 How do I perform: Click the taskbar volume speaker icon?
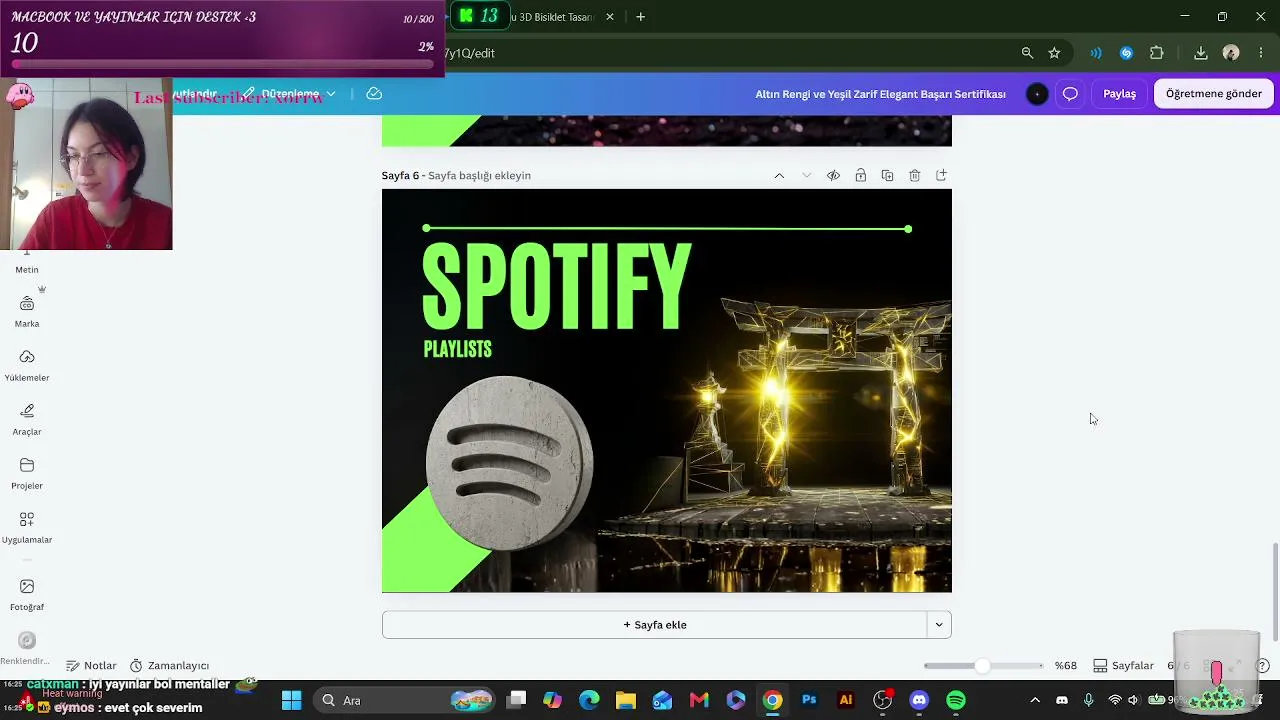click(1133, 701)
